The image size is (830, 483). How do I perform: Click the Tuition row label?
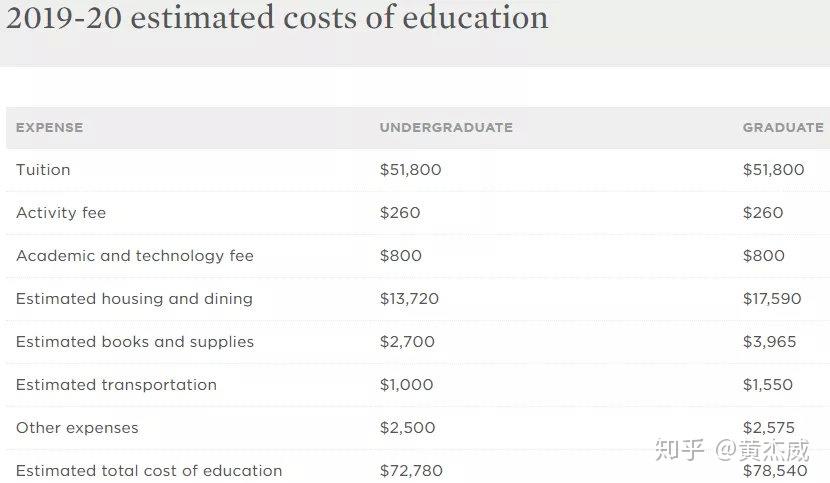coord(43,169)
